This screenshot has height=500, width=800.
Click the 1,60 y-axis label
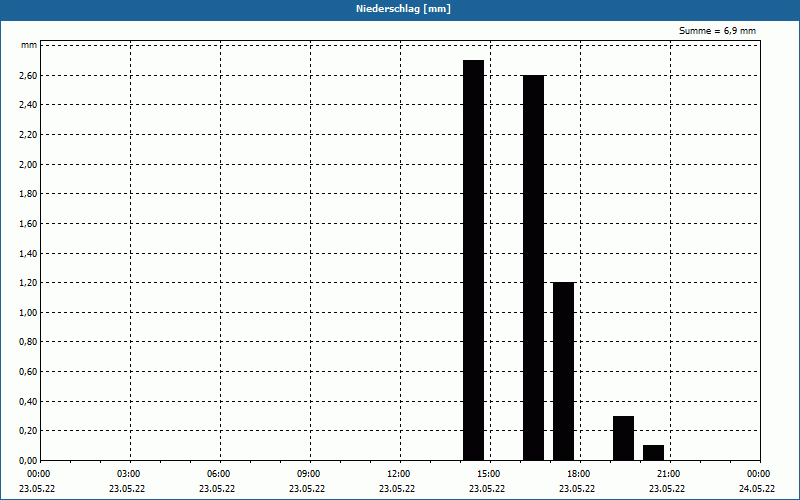coord(28,223)
